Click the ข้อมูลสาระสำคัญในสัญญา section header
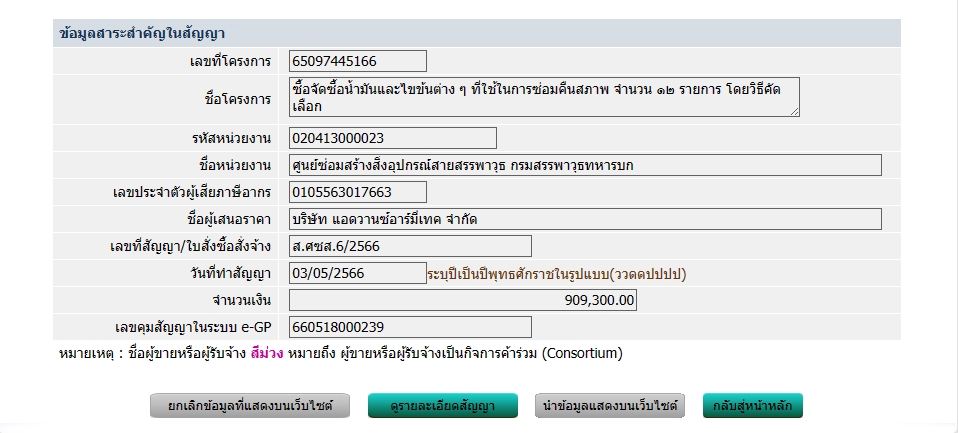The height and width of the screenshot is (433, 958). coord(140,33)
